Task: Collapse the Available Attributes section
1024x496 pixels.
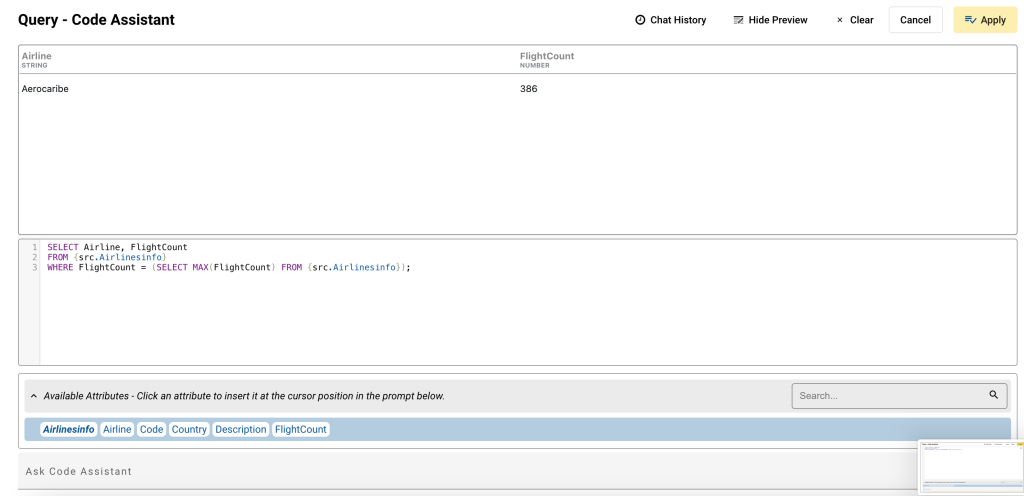Action: (34, 396)
